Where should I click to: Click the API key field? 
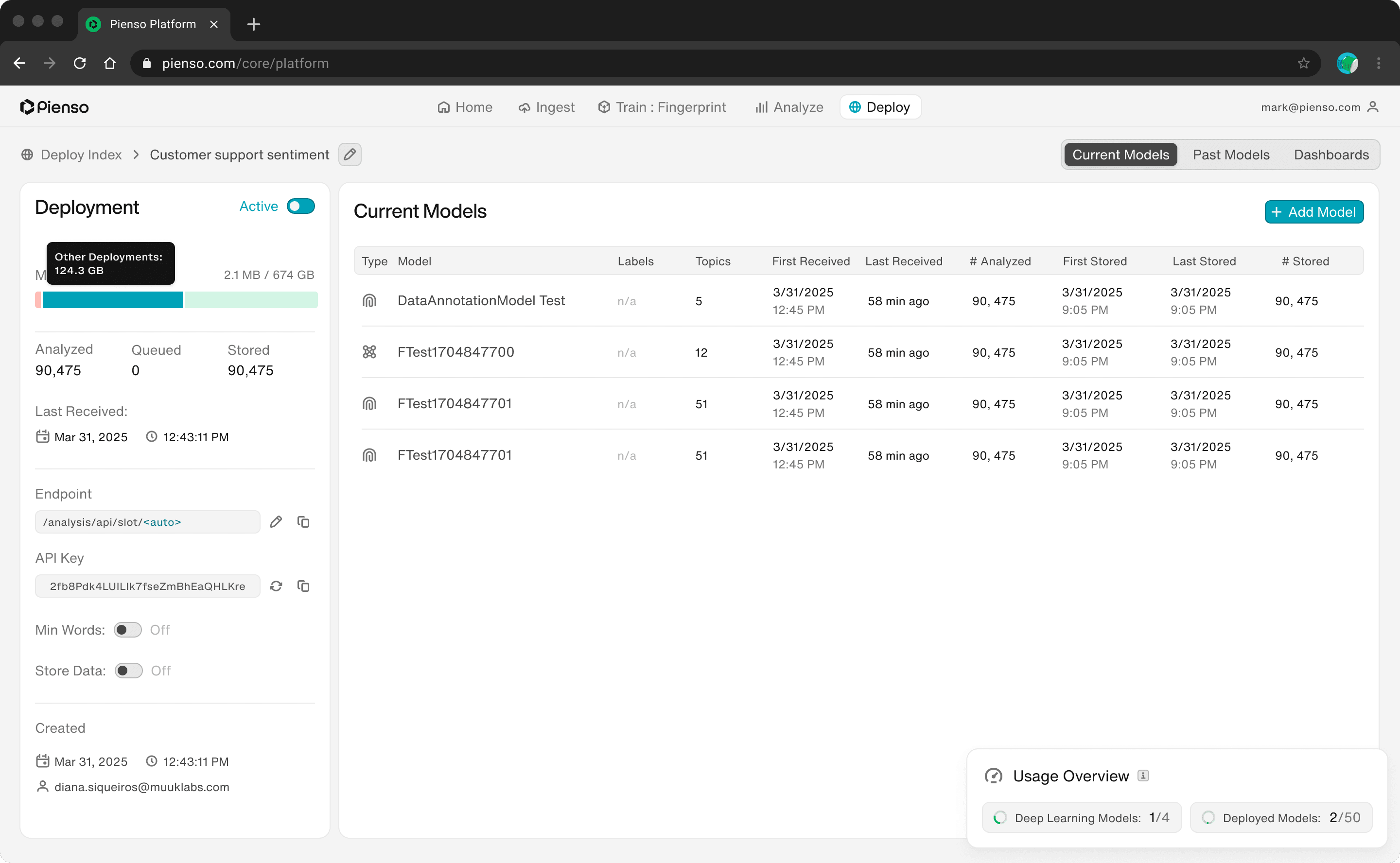coord(147,586)
